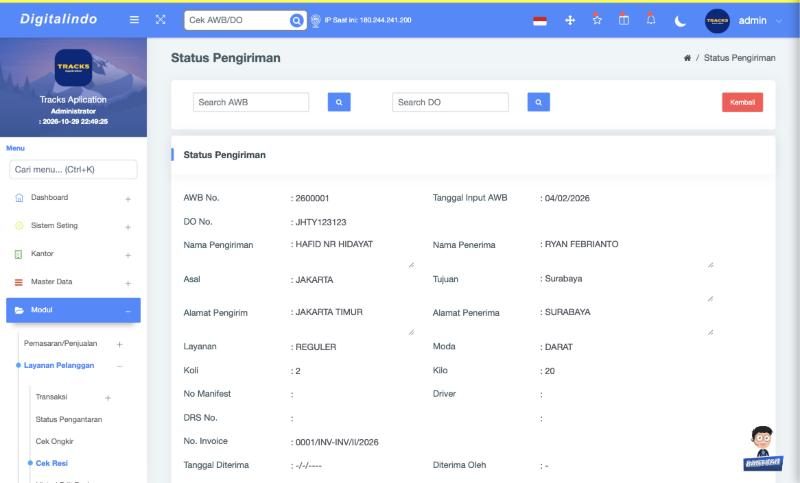This screenshot has width=800, height=483.
Task: Open the Transaksi submenu item
Action: 52,397
